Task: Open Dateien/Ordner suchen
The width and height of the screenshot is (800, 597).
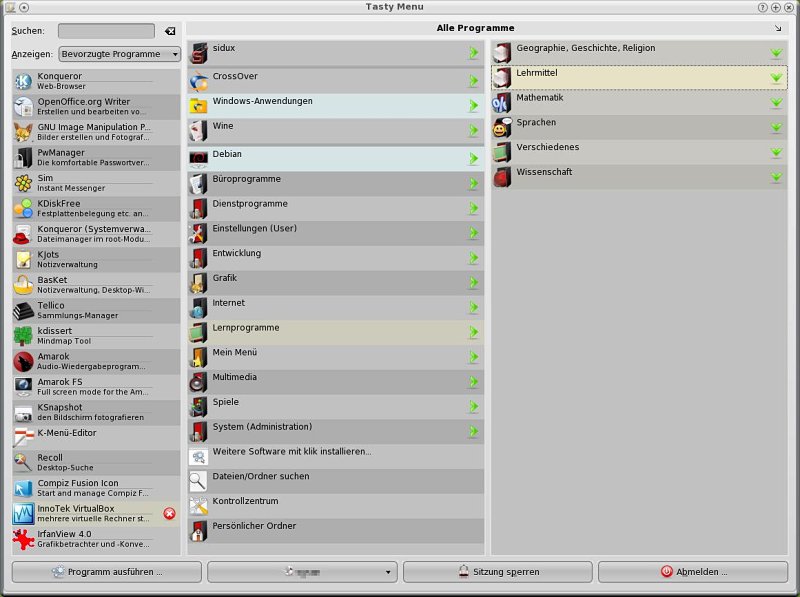Action: 336,481
